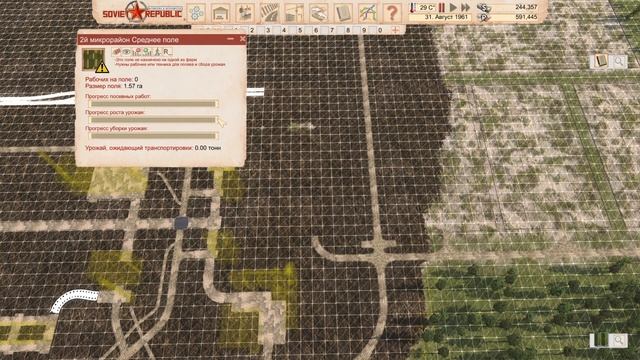The width and height of the screenshot is (640, 360).
Task: Select shortcut slot 0
Action: tap(380, 30)
